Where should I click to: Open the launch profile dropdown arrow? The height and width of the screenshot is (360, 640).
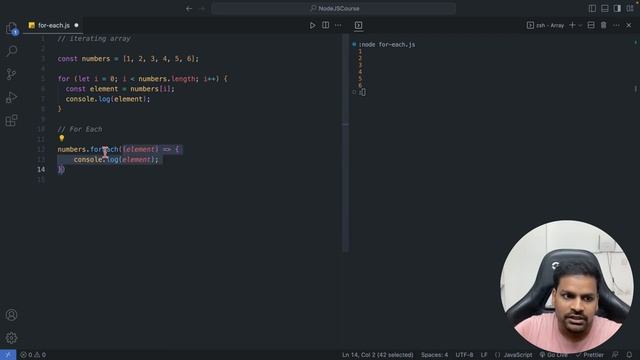[580, 25]
